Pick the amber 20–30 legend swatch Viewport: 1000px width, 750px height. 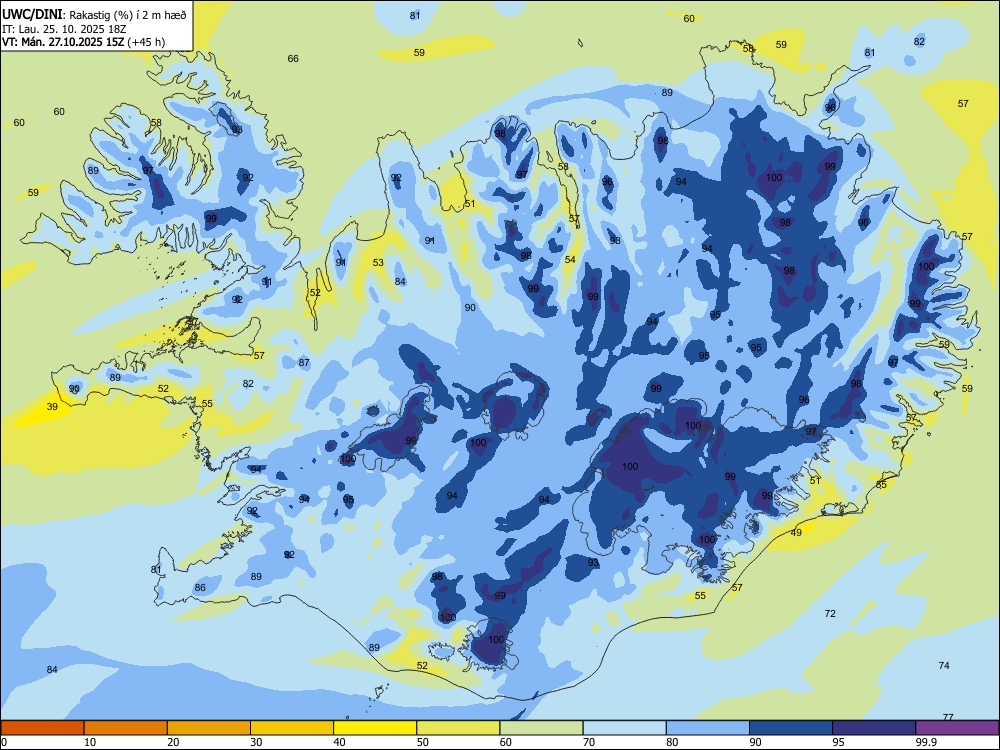(x=209, y=728)
